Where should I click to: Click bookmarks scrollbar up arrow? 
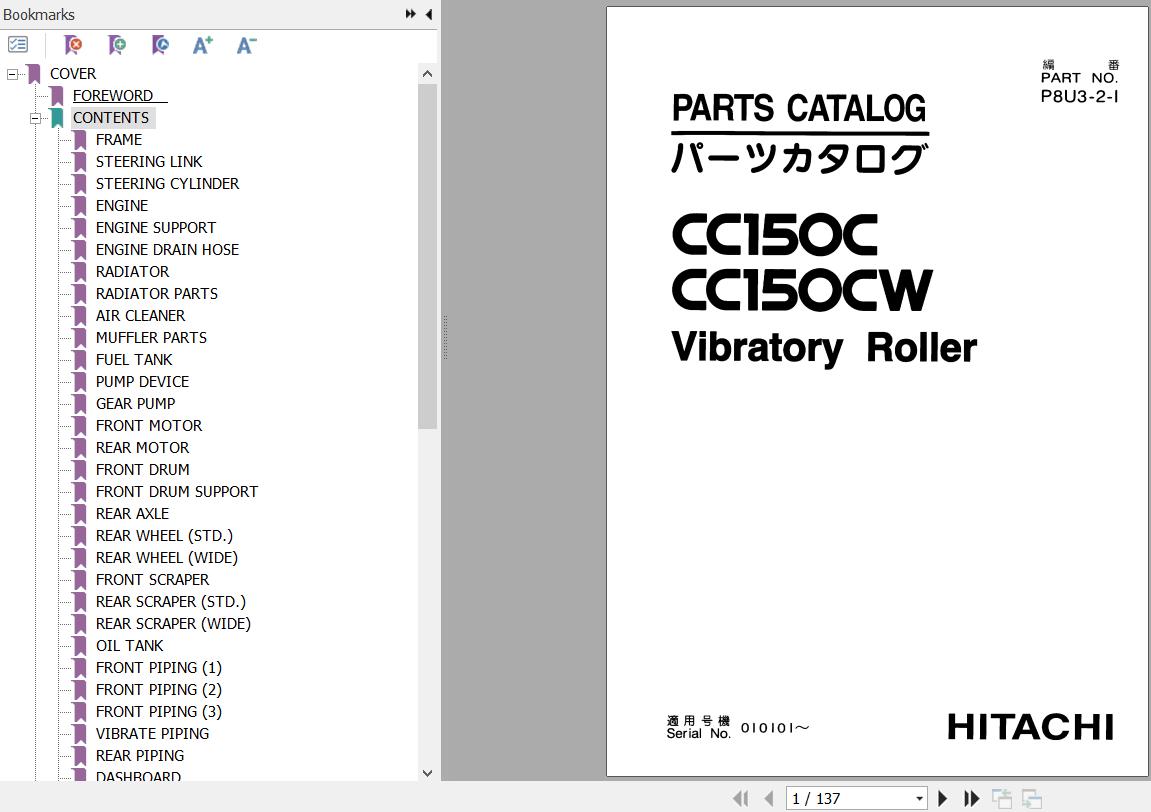coord(427,73)
